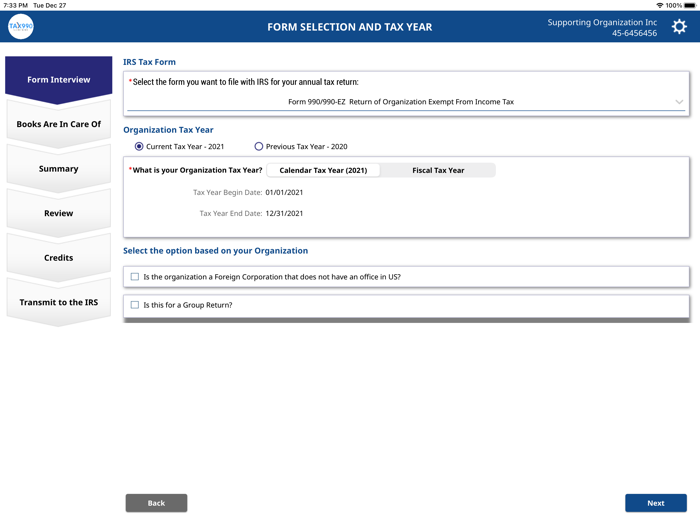Open the IRS form selection dropdown
The image size is (700, 525).
point(406,102)
